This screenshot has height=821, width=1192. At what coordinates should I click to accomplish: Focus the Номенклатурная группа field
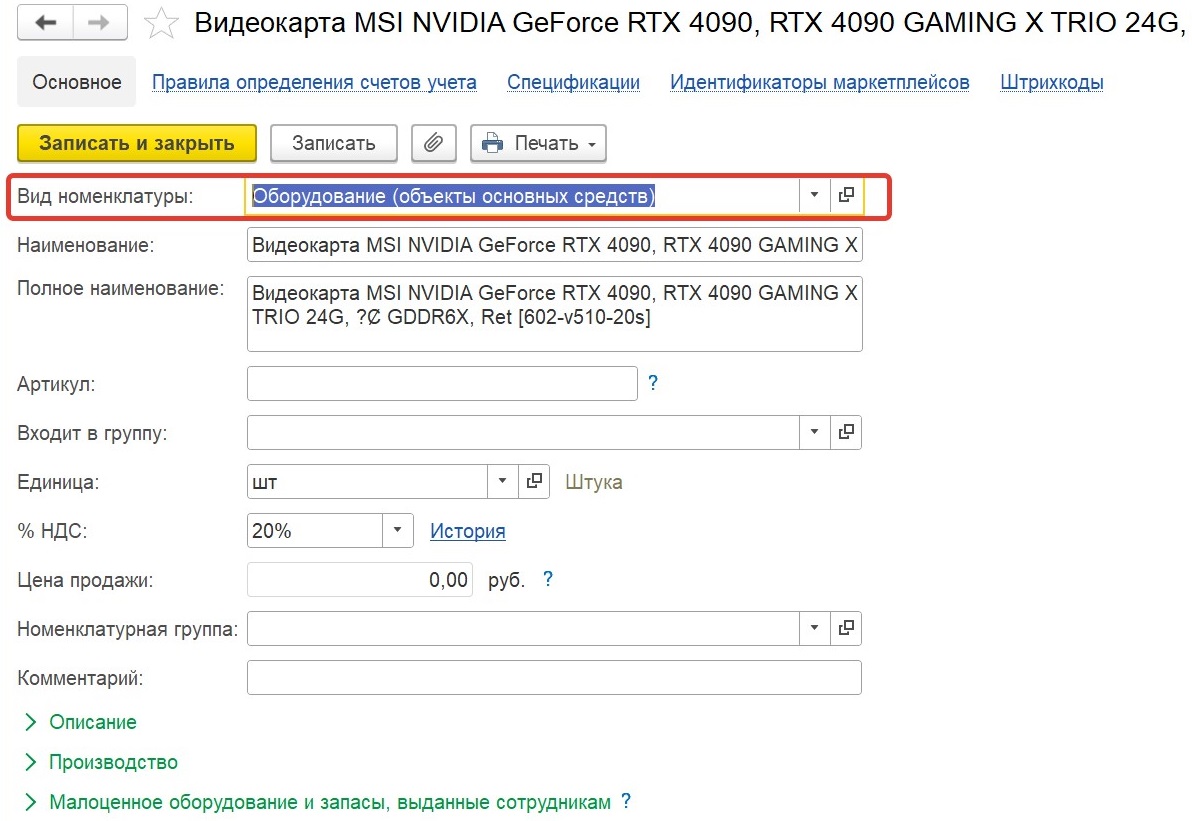pos(523,629)
